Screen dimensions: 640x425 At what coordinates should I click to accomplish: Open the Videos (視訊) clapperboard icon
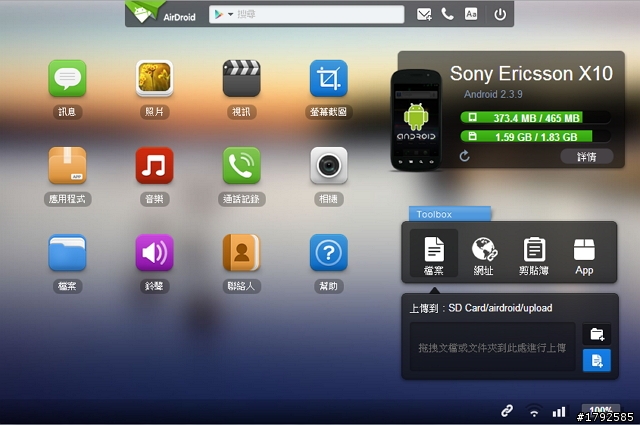coord(241,78)
